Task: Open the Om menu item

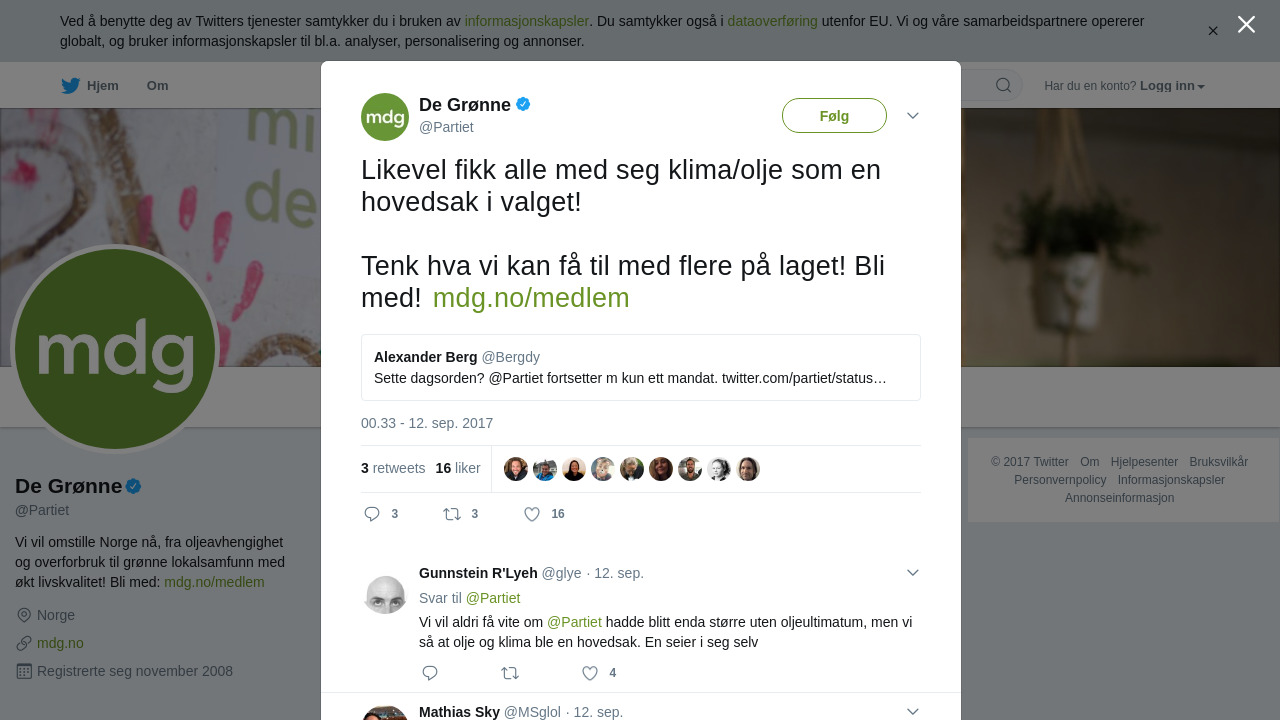Action: point(157,86)
